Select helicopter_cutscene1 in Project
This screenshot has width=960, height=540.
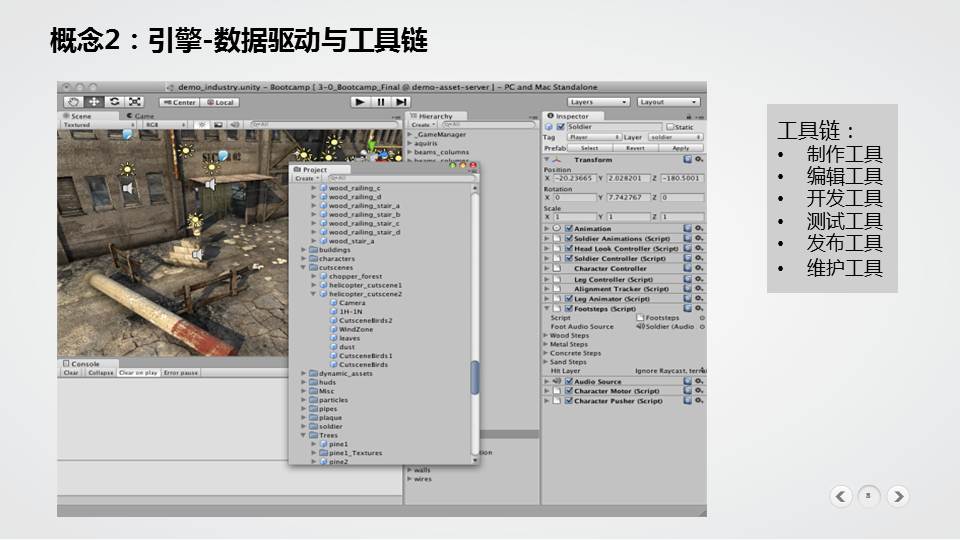366,285
